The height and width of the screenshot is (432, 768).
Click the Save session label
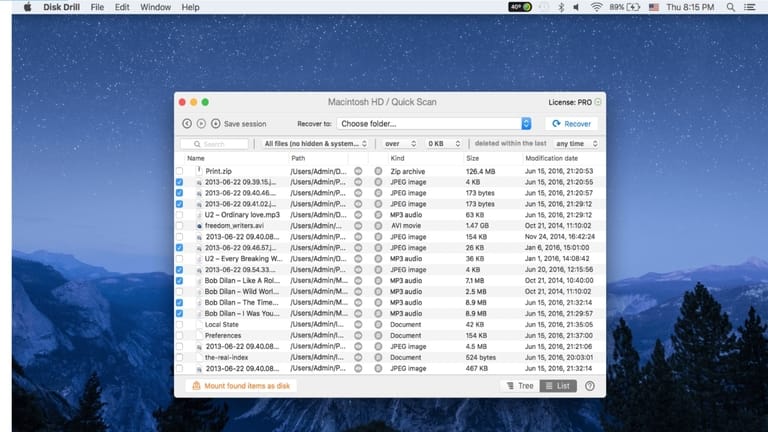(245, 124)
